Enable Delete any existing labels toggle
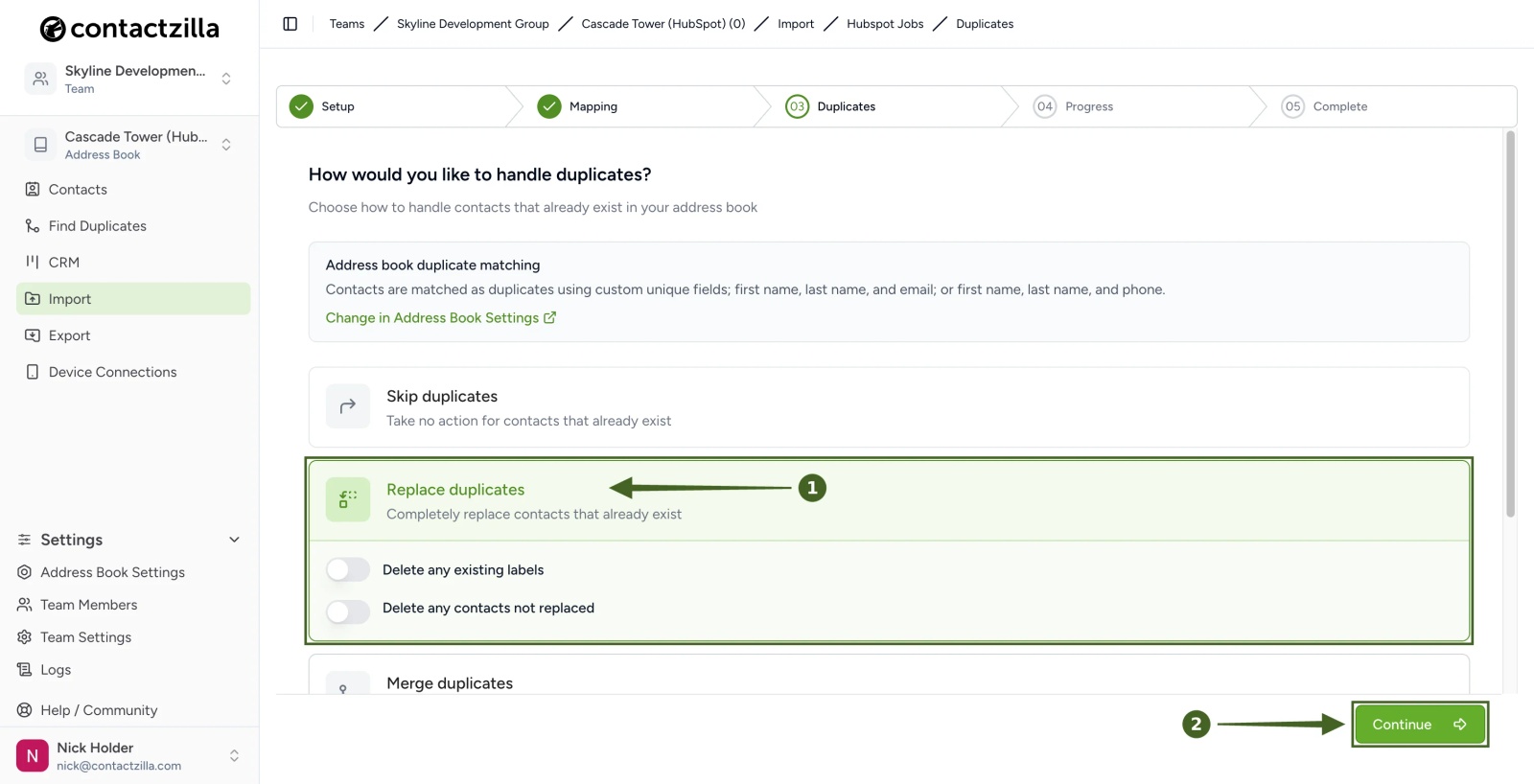This screenshot has height=784, width=1534. [x=348, y=570]
